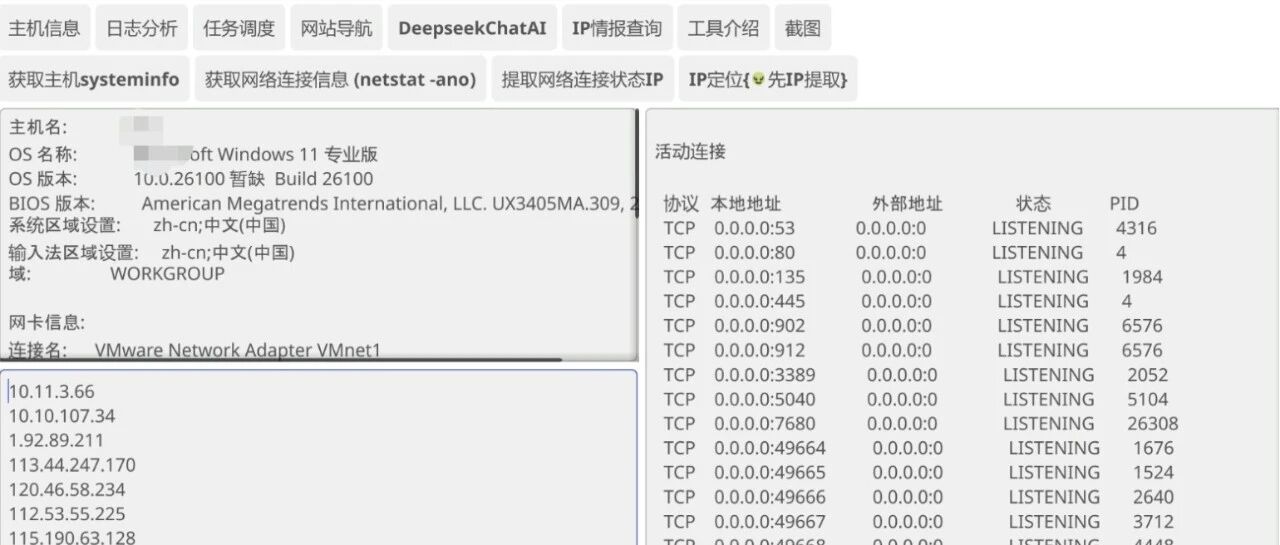
Task: Click local address 0.0.0.0:80
Action: tap(755, 253)
